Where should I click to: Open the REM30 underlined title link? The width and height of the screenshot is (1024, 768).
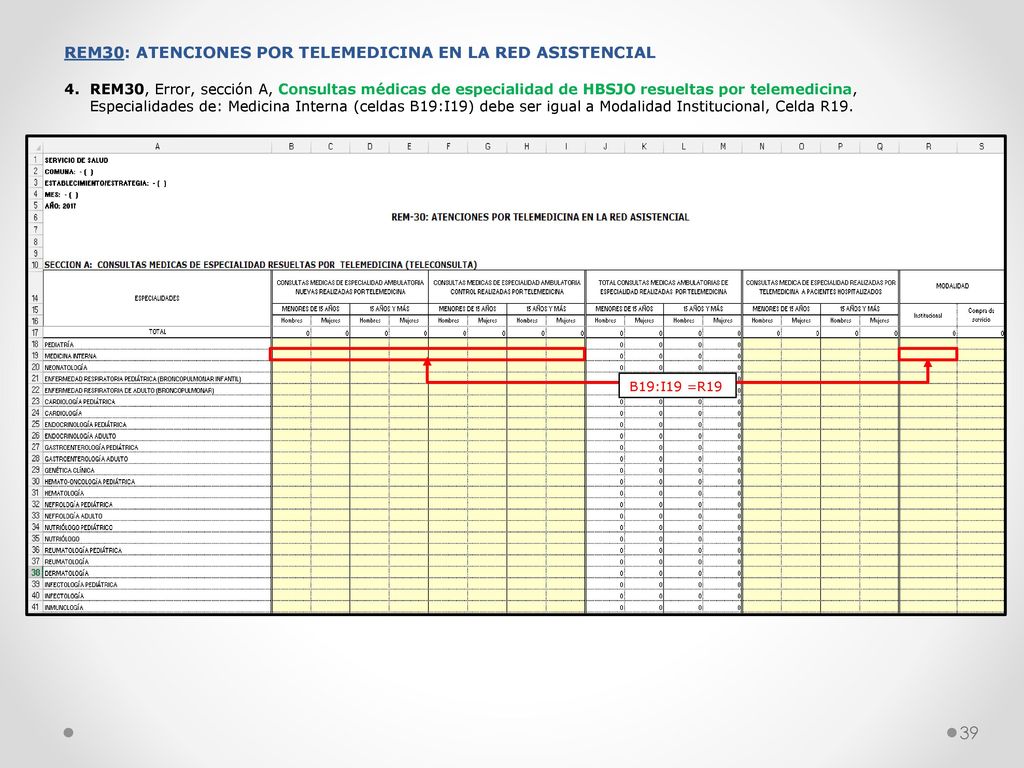94,52
